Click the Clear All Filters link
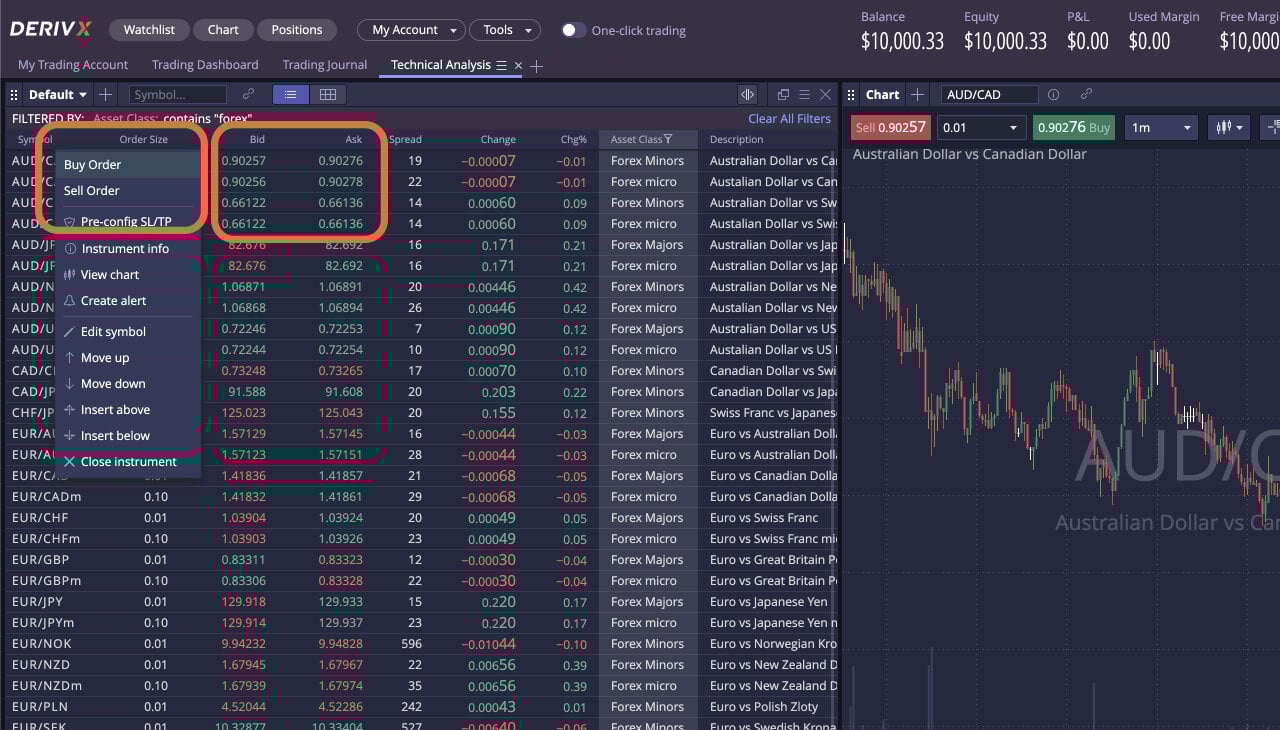This screenshot has height=730, width=1280. (x=789, y=118)
